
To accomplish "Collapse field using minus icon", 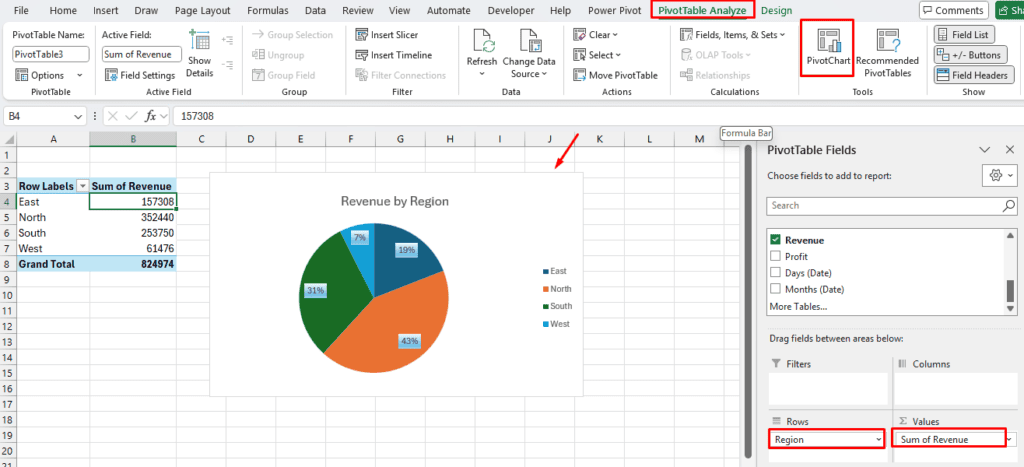I will pos(227,65).
